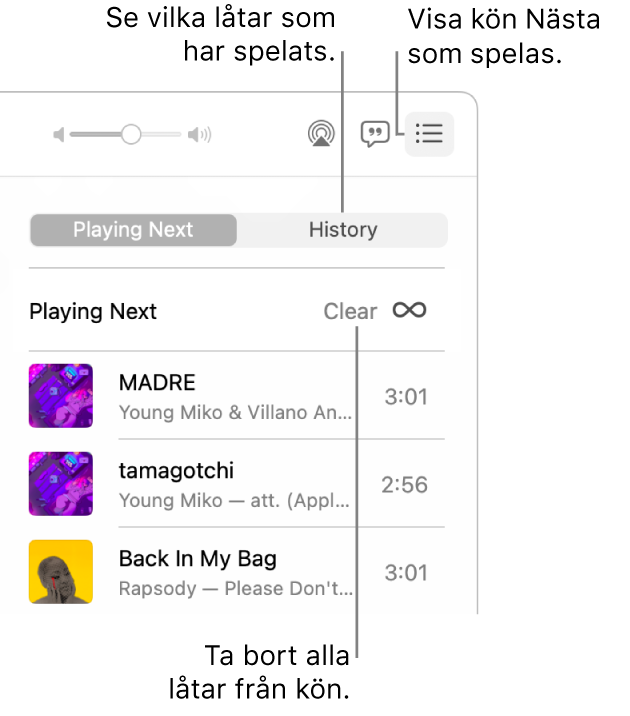Click the MADRE album artwork

(61, 396)
